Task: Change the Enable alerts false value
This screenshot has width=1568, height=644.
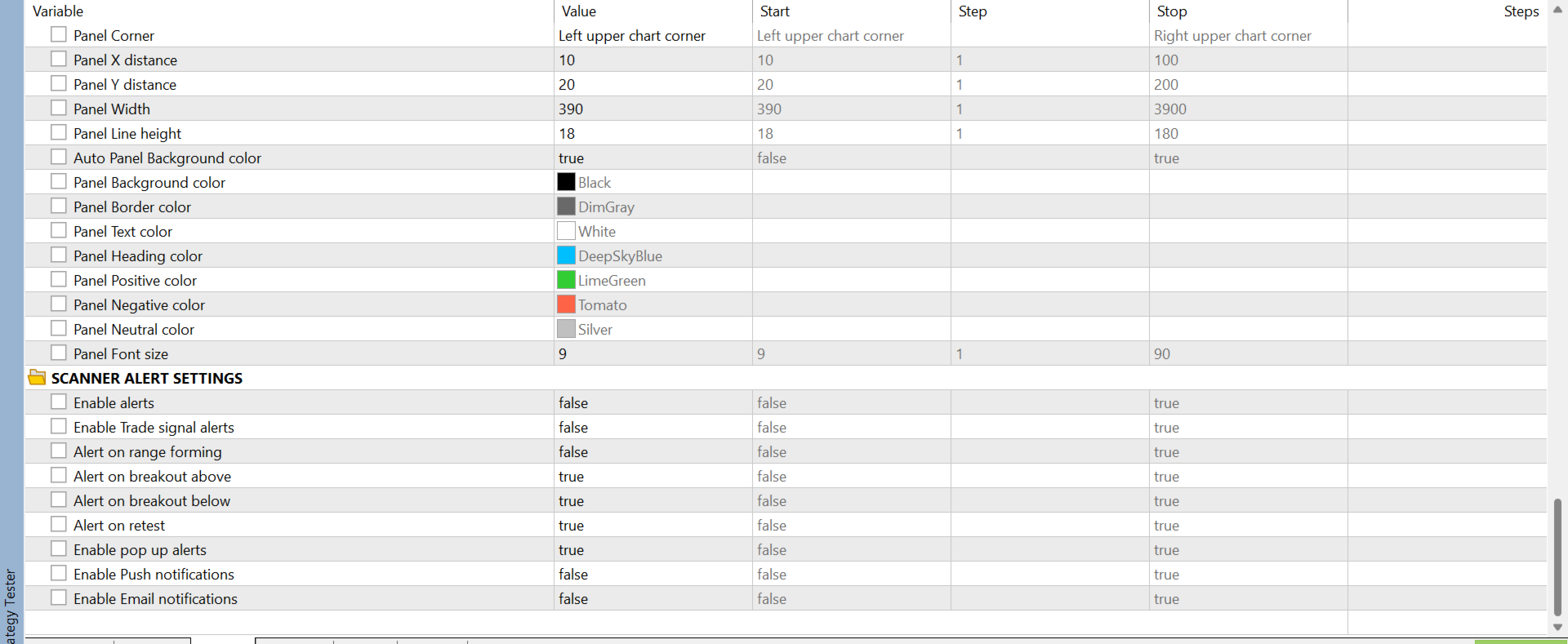Action: [x=653, y=402]
